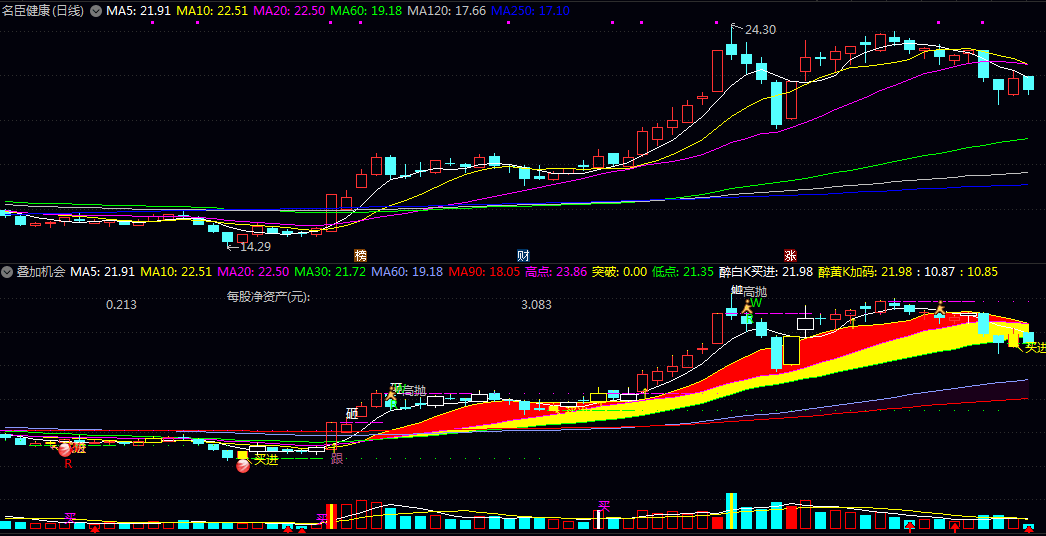This screenshot has width=1046, height=536.
Task: Click the 0.213 value
Action: point(121,305)
